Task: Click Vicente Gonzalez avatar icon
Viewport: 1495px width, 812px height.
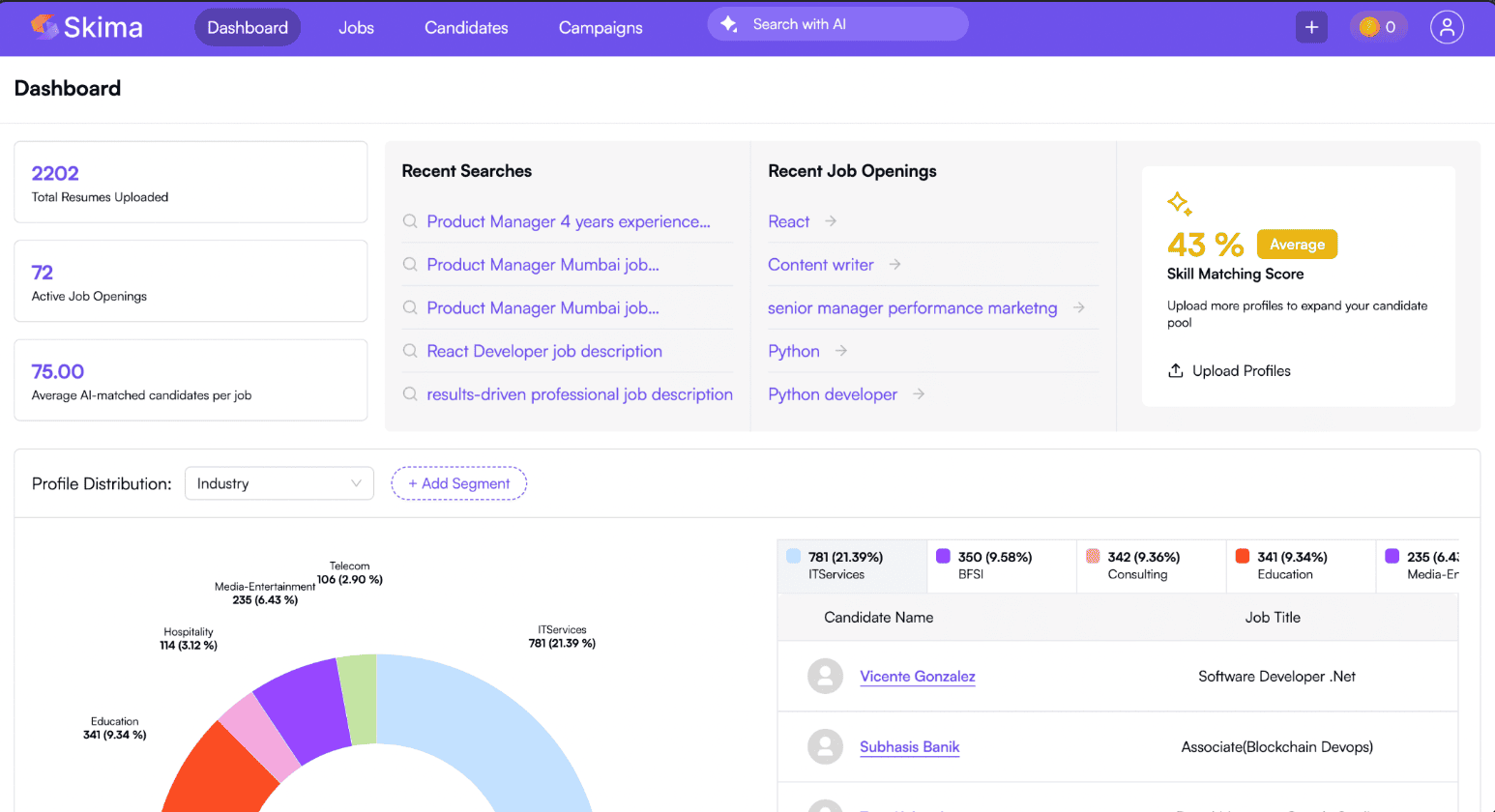Action: click(825, 677)
